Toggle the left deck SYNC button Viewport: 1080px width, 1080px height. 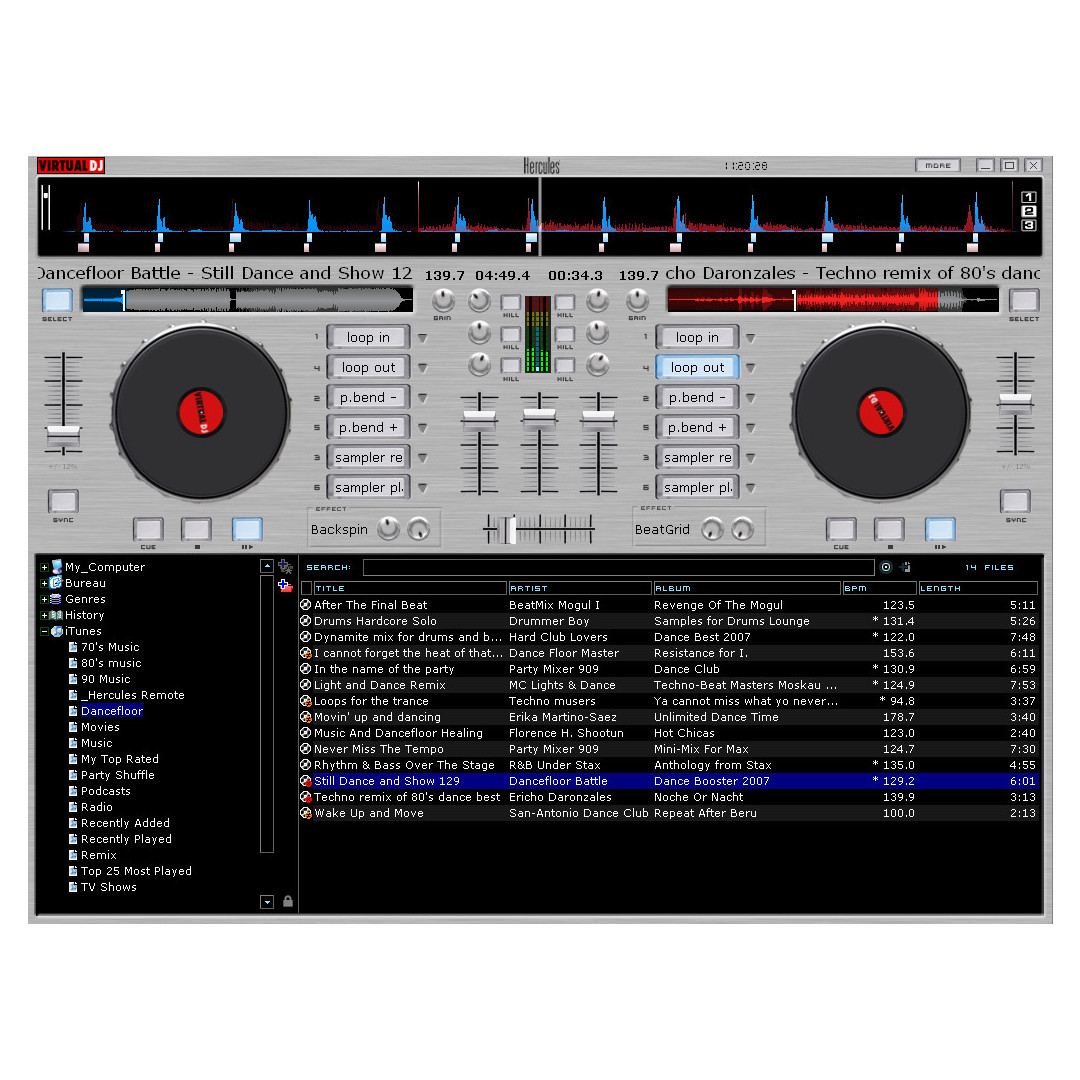pos(63,501)
